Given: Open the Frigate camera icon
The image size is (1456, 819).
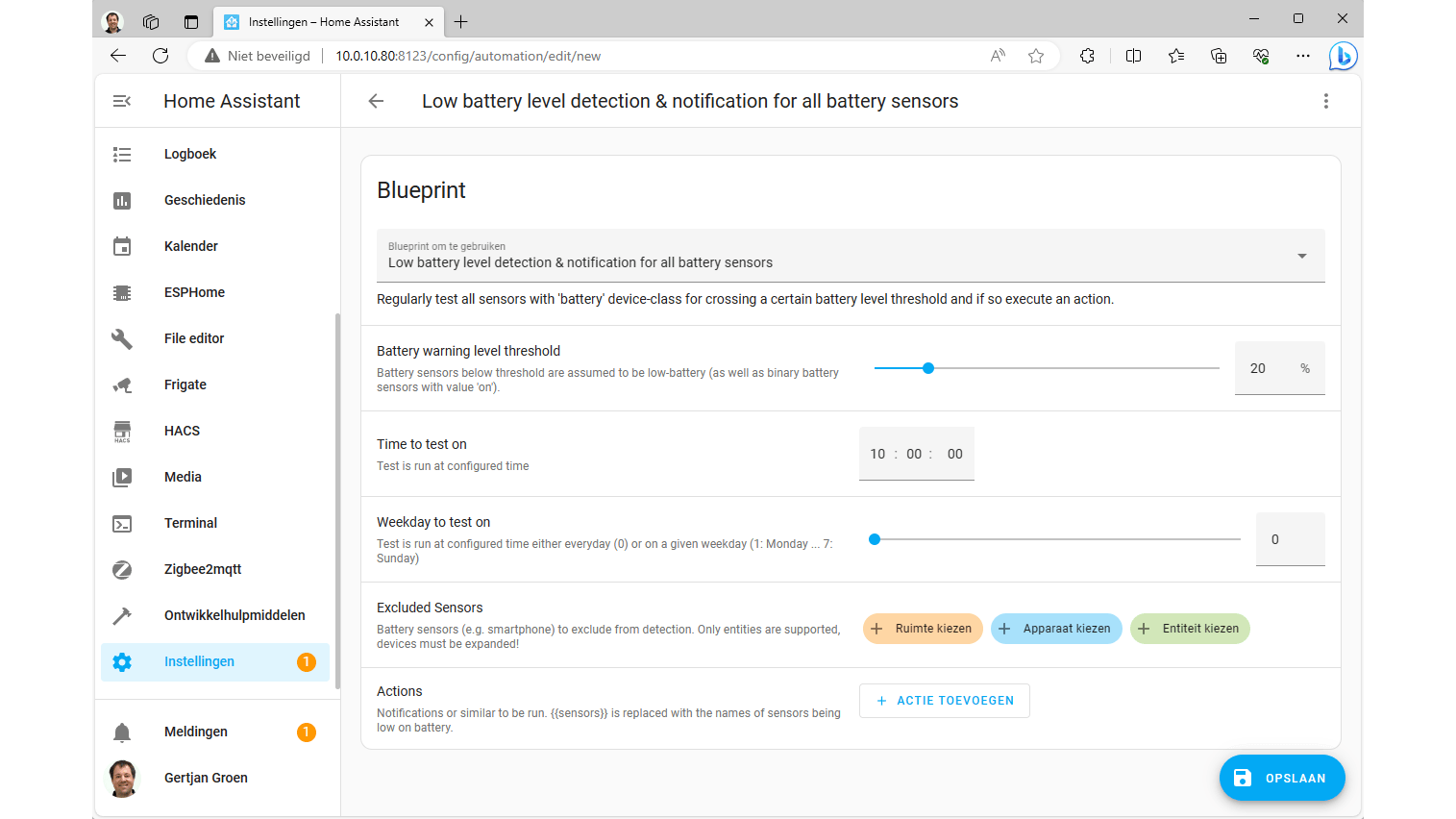Looking at the screenshot, I should click(122, 385).
